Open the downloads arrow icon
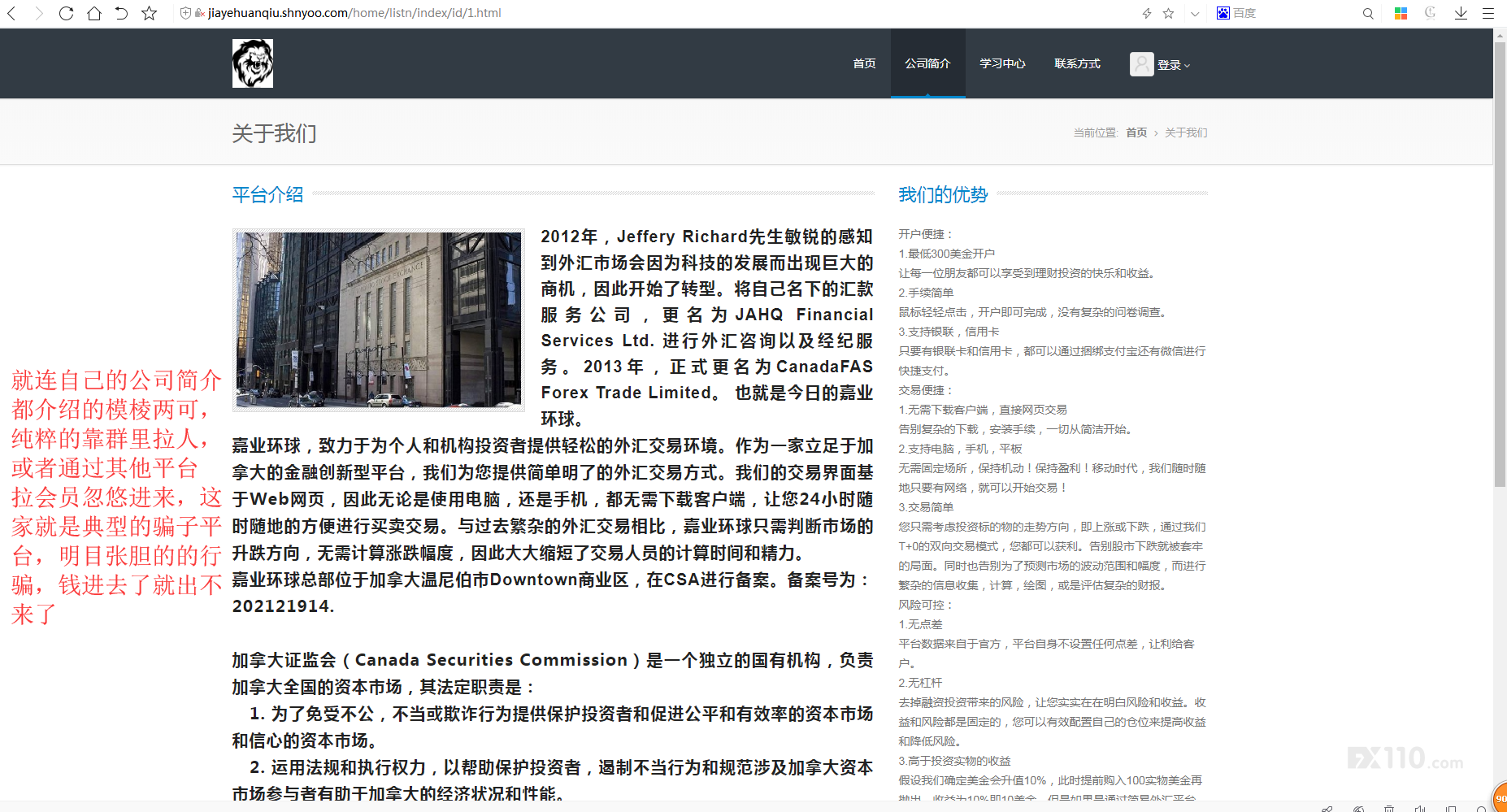This screenshot has width=1507, height=812. (1461, 13)
